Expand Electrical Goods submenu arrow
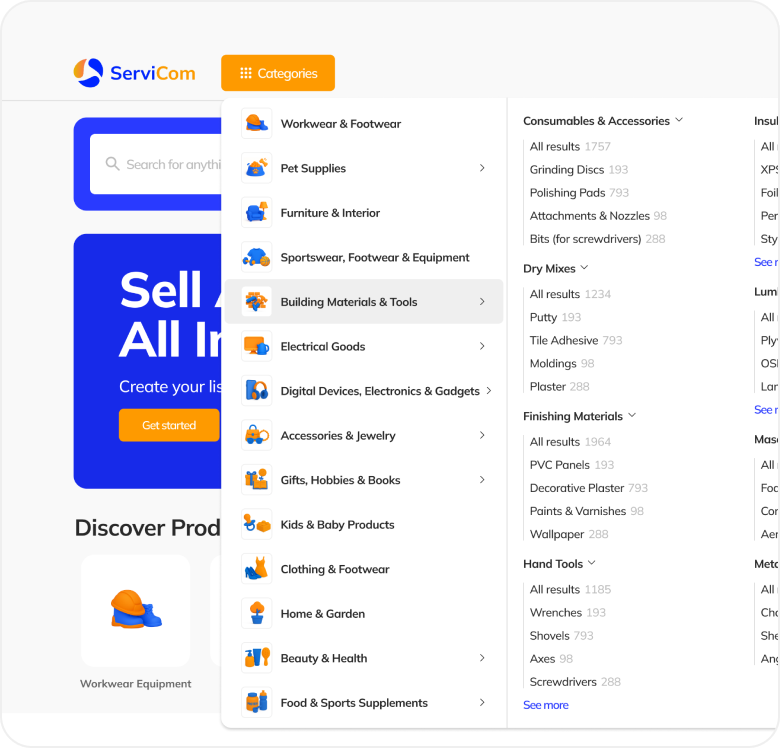Screen dimensions: 780x748 tap(482, 346)
